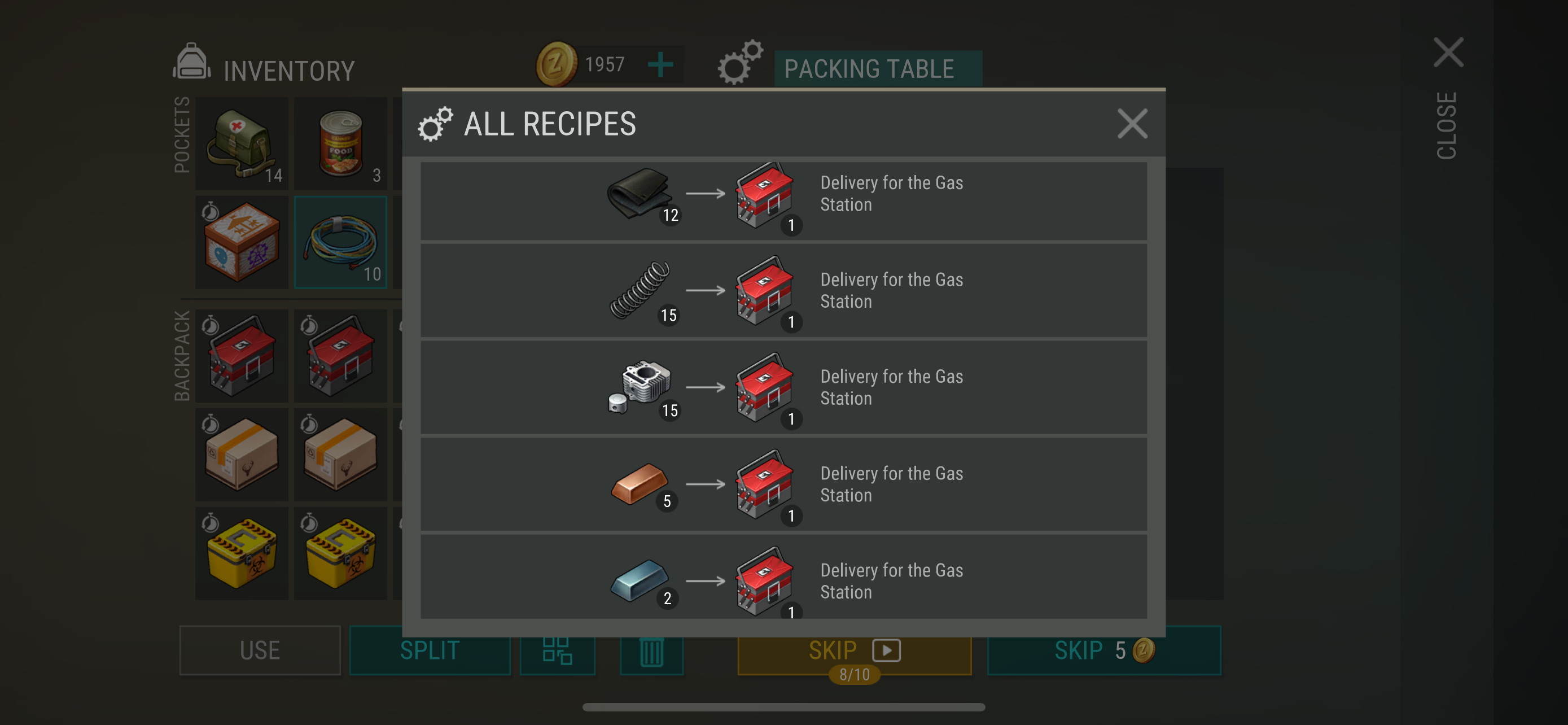The image size is (1568, 725).
Task: Select the orange park crate item
Action: click(242, 242)
